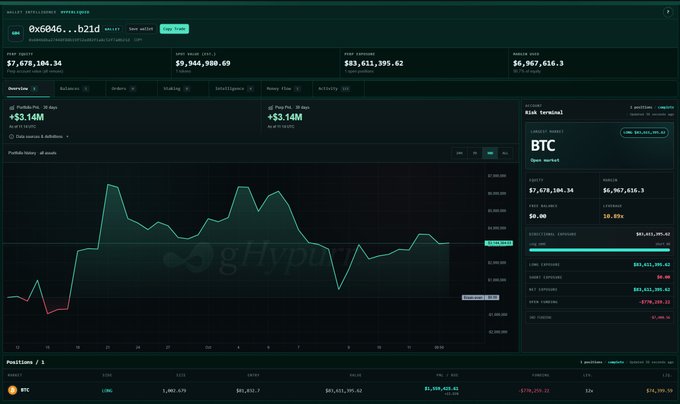Click the Copy Trade button

[x=174, y=29]
